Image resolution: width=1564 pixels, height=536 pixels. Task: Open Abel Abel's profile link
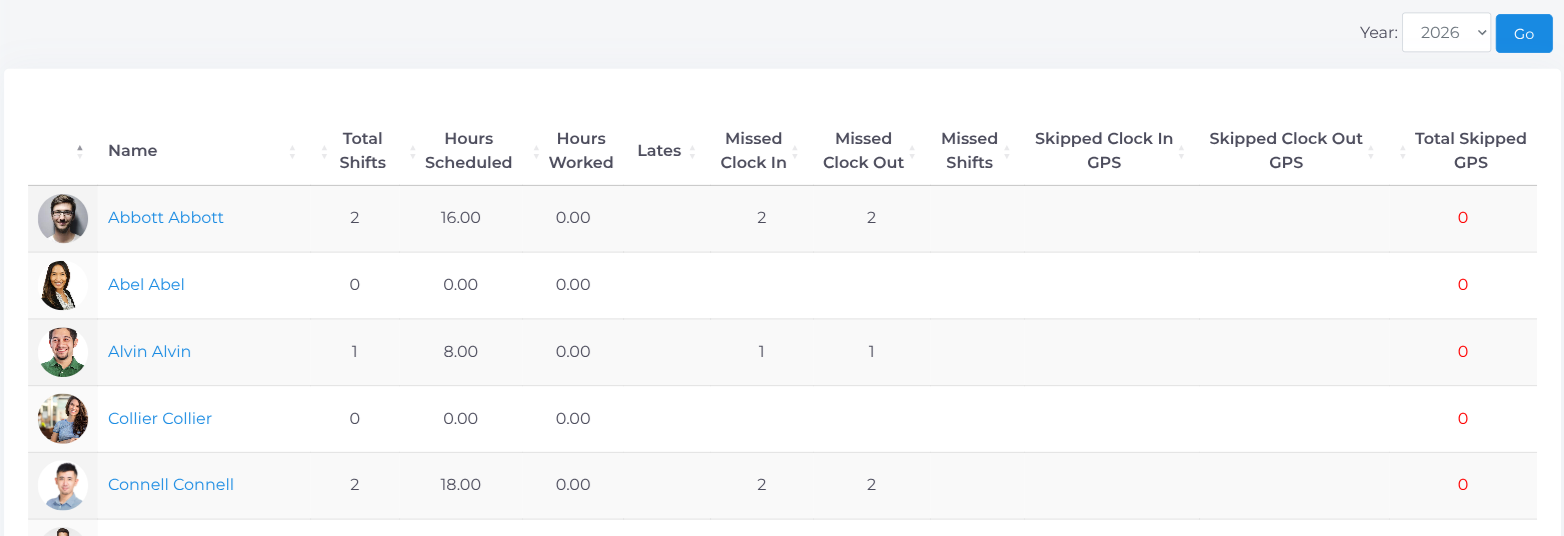(x=146, y=284)
